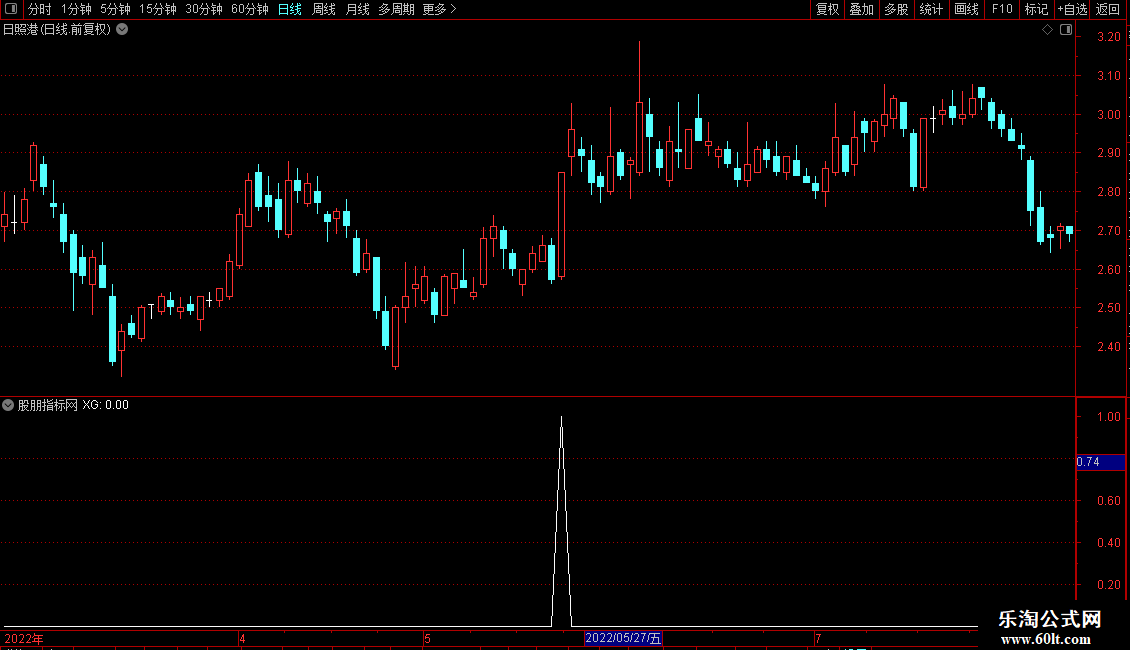Screen dimensions: 1130x650
Task: Click the 2.40 price axis label
Action: 1108,347
